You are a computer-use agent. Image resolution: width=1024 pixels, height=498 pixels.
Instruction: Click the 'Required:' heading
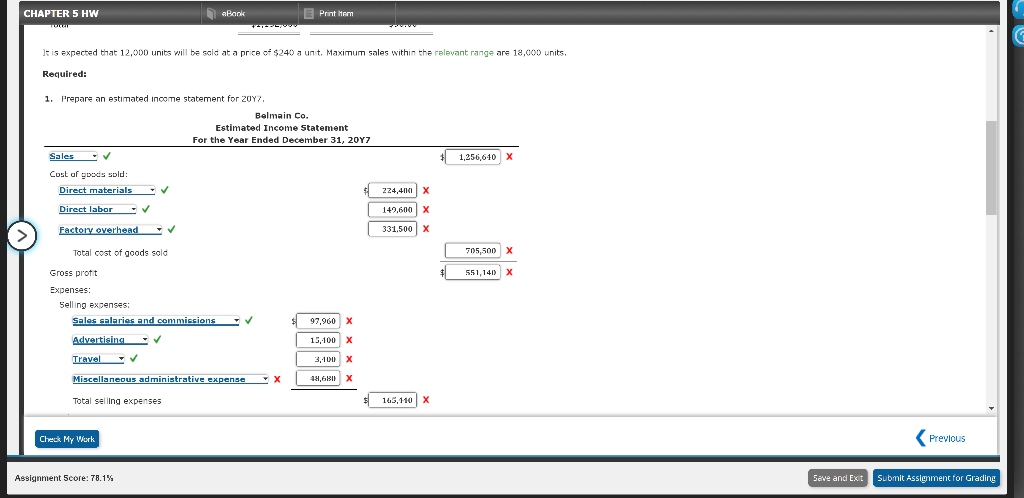coord(65,74)
